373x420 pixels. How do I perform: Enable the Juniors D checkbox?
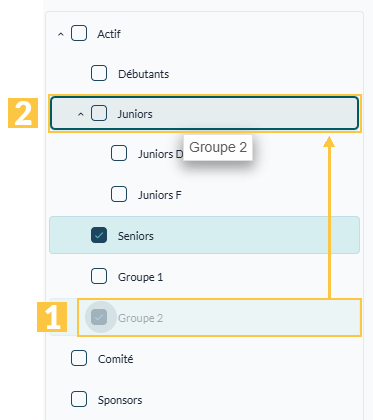click(x=119, y=153)
